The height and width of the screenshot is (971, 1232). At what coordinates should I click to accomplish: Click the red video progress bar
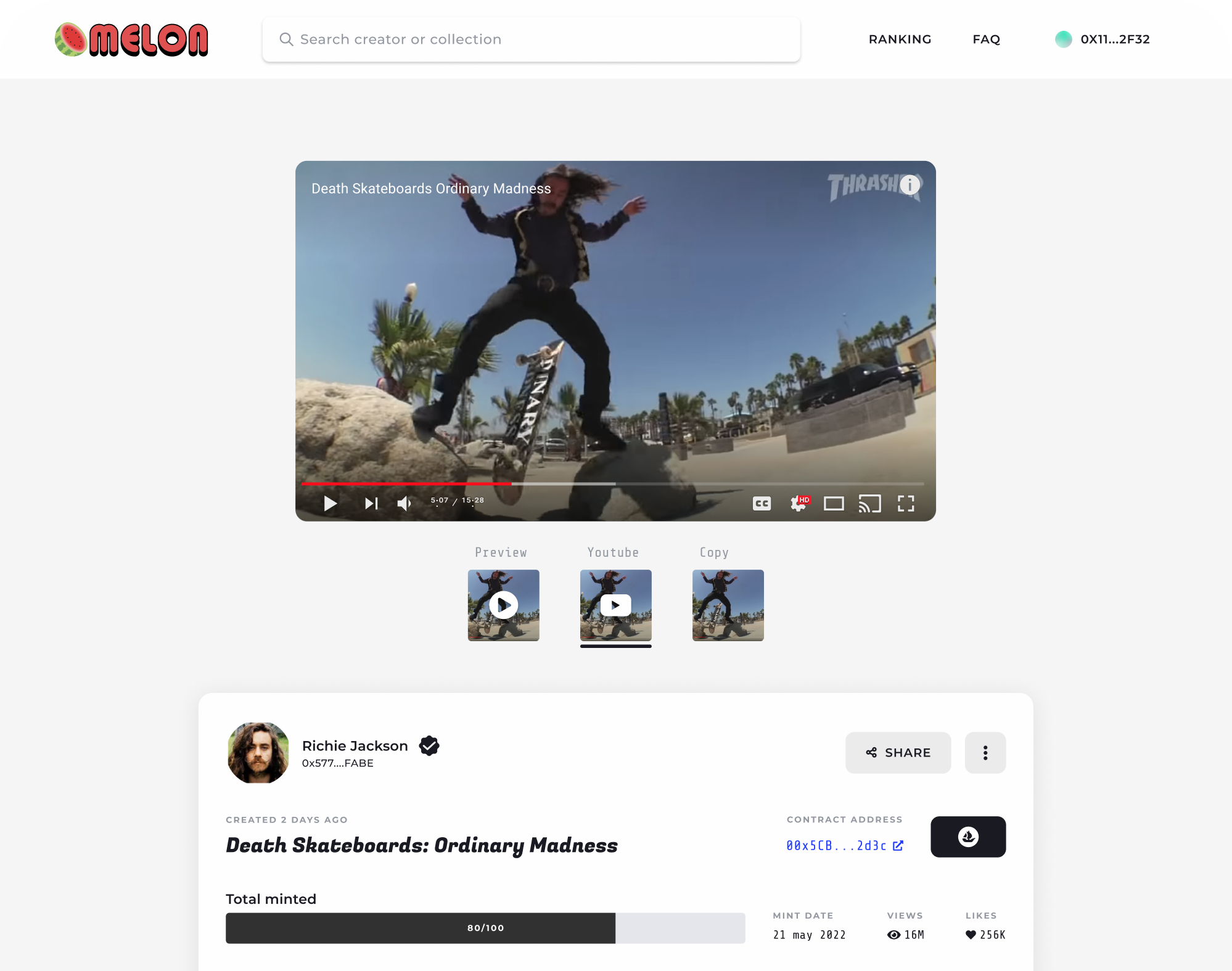pos(407,484)
